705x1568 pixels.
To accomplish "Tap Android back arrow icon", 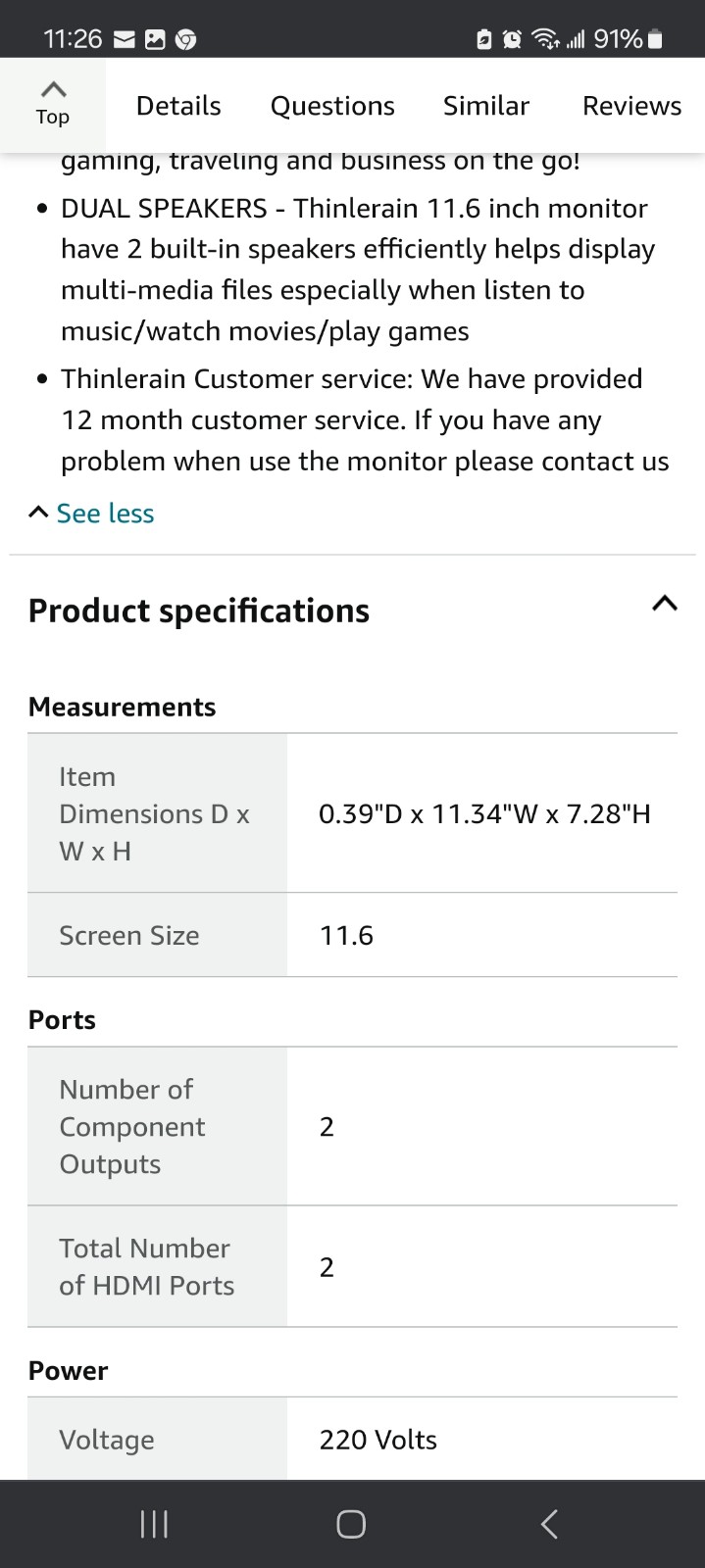I will [549, 1524].
